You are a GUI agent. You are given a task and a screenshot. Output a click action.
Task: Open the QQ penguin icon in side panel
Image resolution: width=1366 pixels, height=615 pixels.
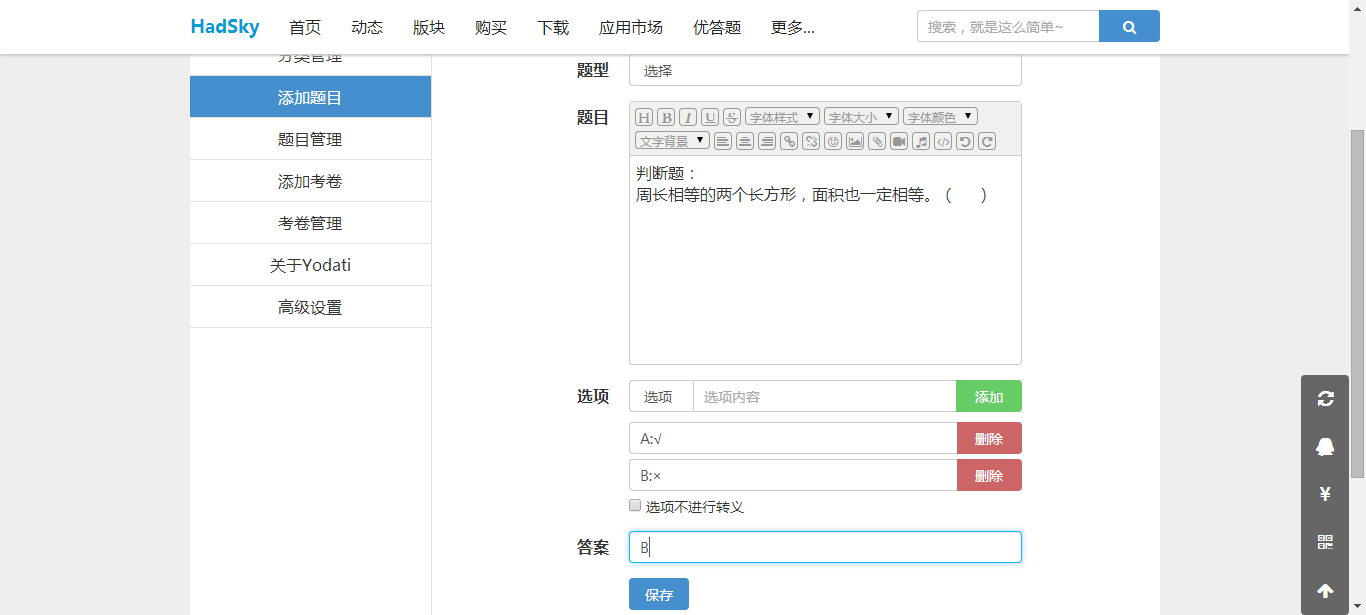tap(1325, 447)
